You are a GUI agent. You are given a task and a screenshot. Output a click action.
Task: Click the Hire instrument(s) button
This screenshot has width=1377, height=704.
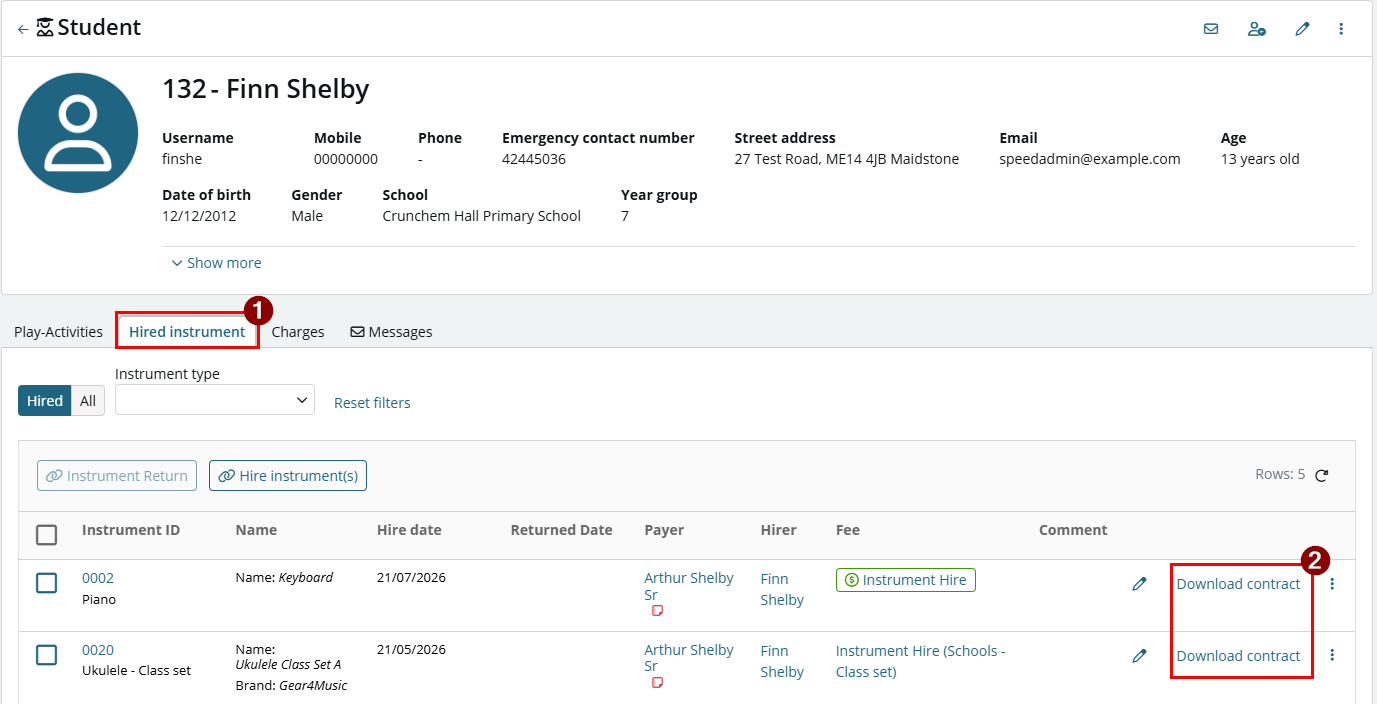288,476
